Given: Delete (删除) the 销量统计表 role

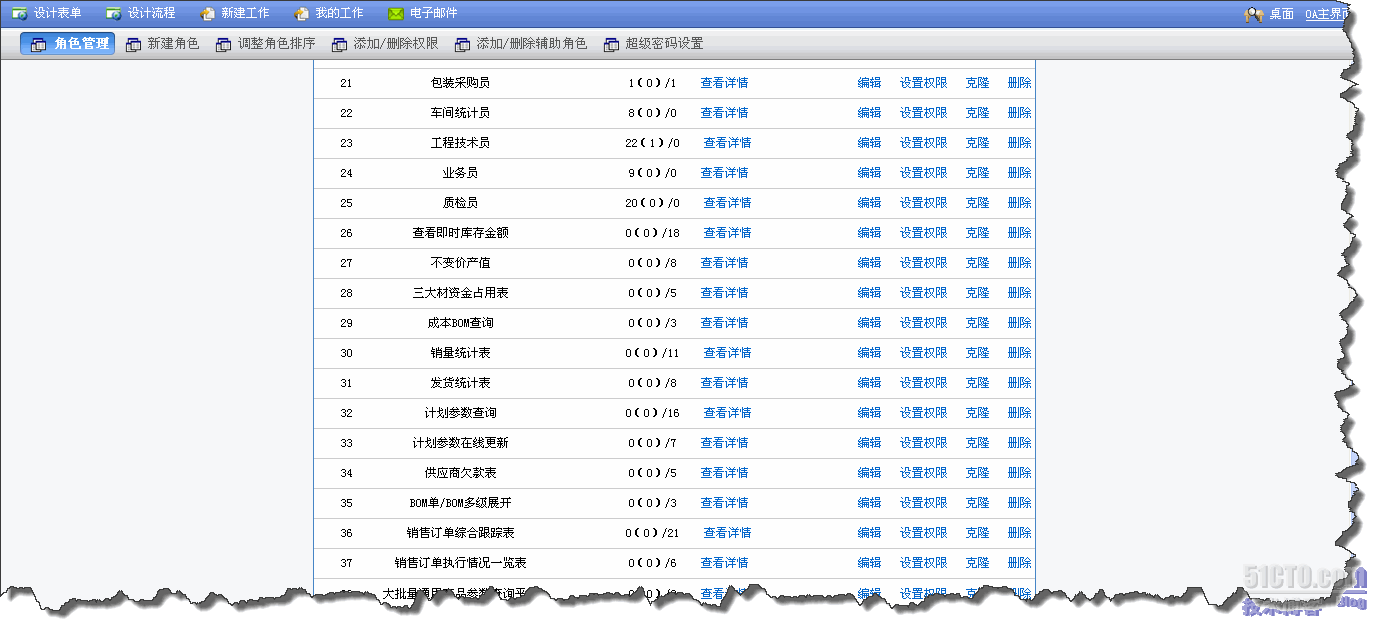Looking at the screenshot, I should [1020, 353].
